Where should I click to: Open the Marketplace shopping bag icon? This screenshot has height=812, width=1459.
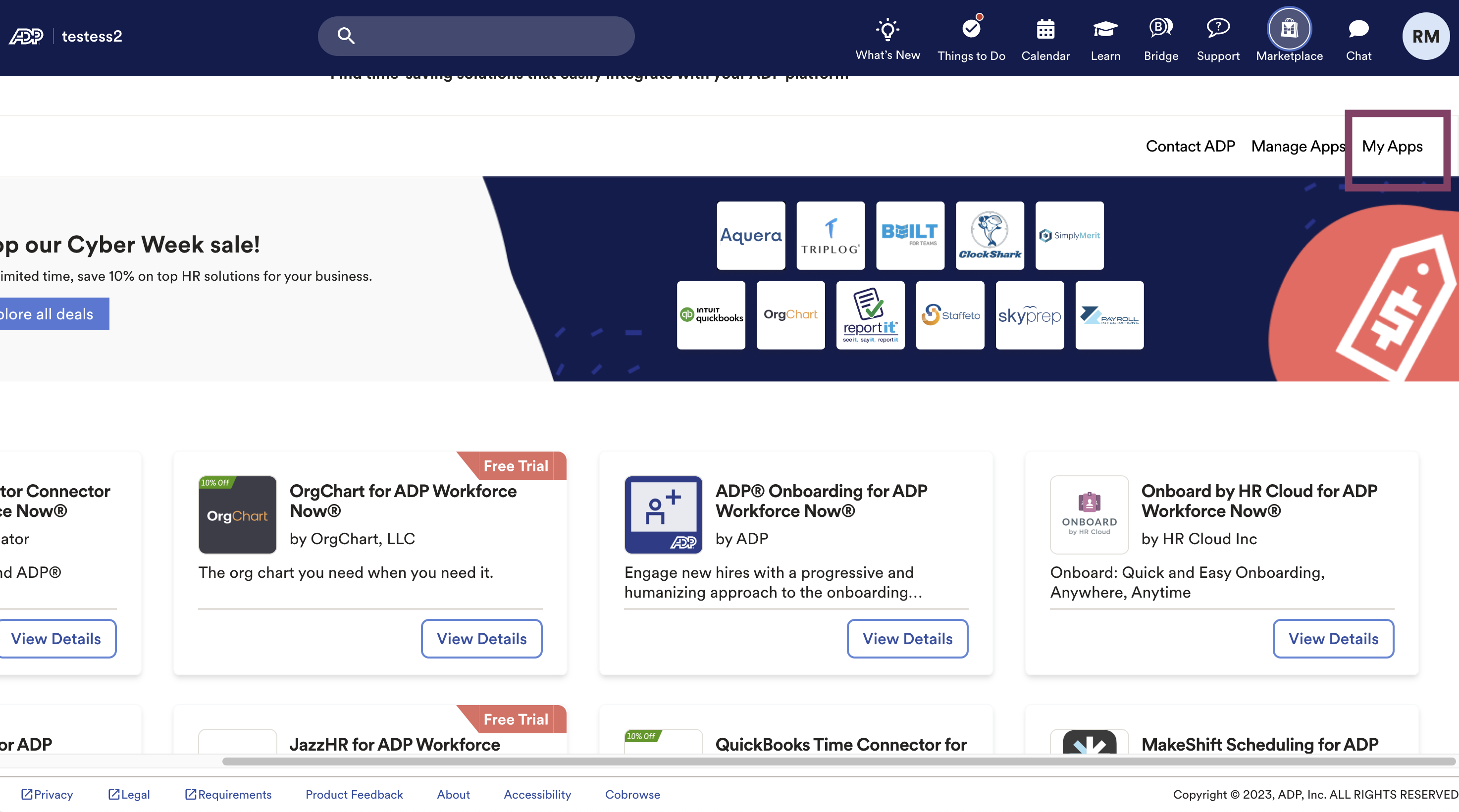(x=1289, y=28)
